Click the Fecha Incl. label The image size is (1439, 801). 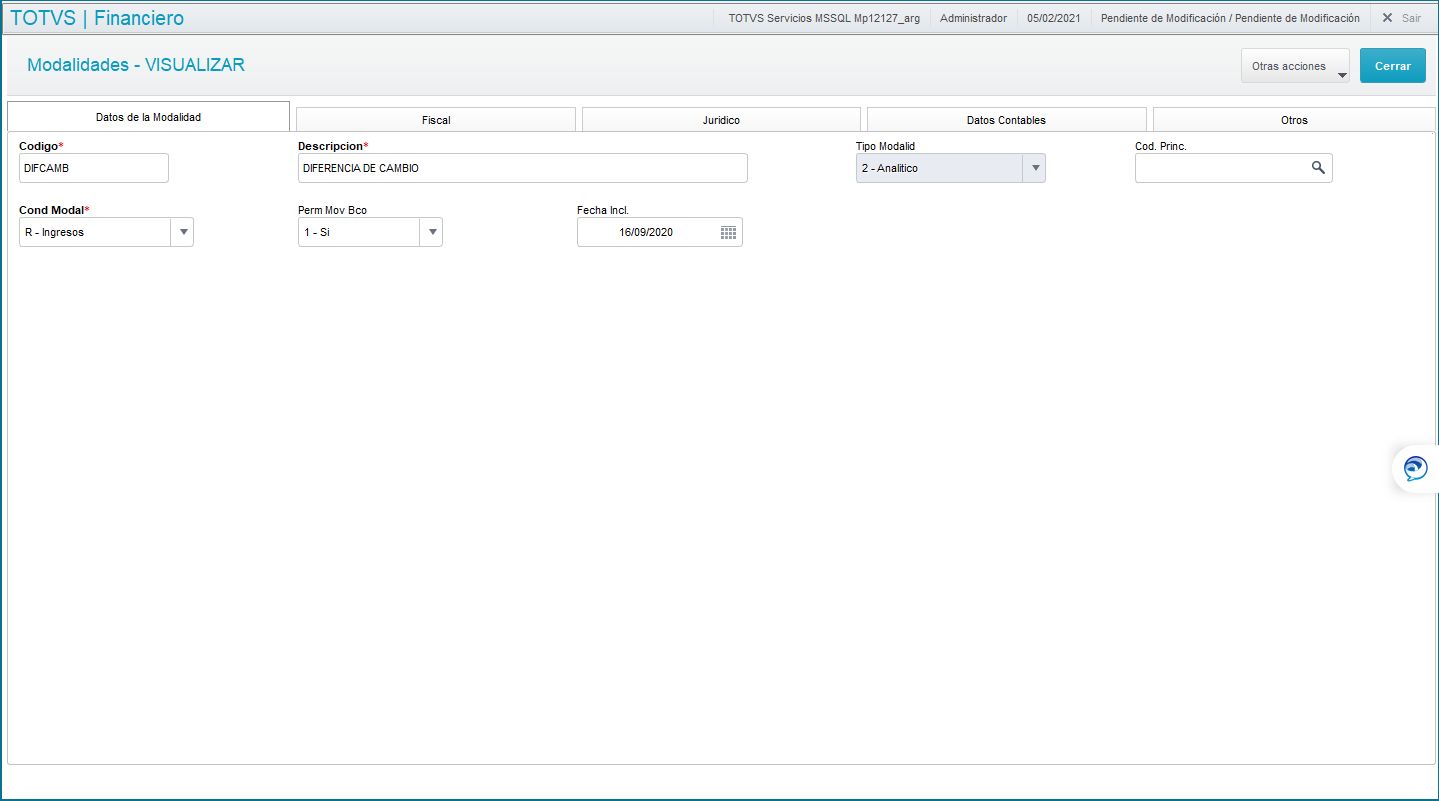(602, 210)
